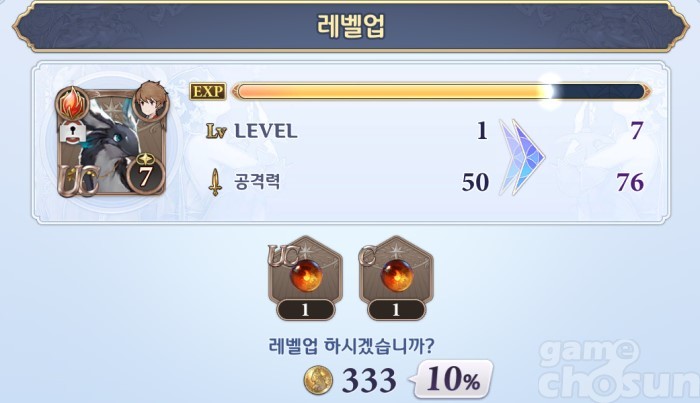Click the UC rarity badge on card

(79, 180)
